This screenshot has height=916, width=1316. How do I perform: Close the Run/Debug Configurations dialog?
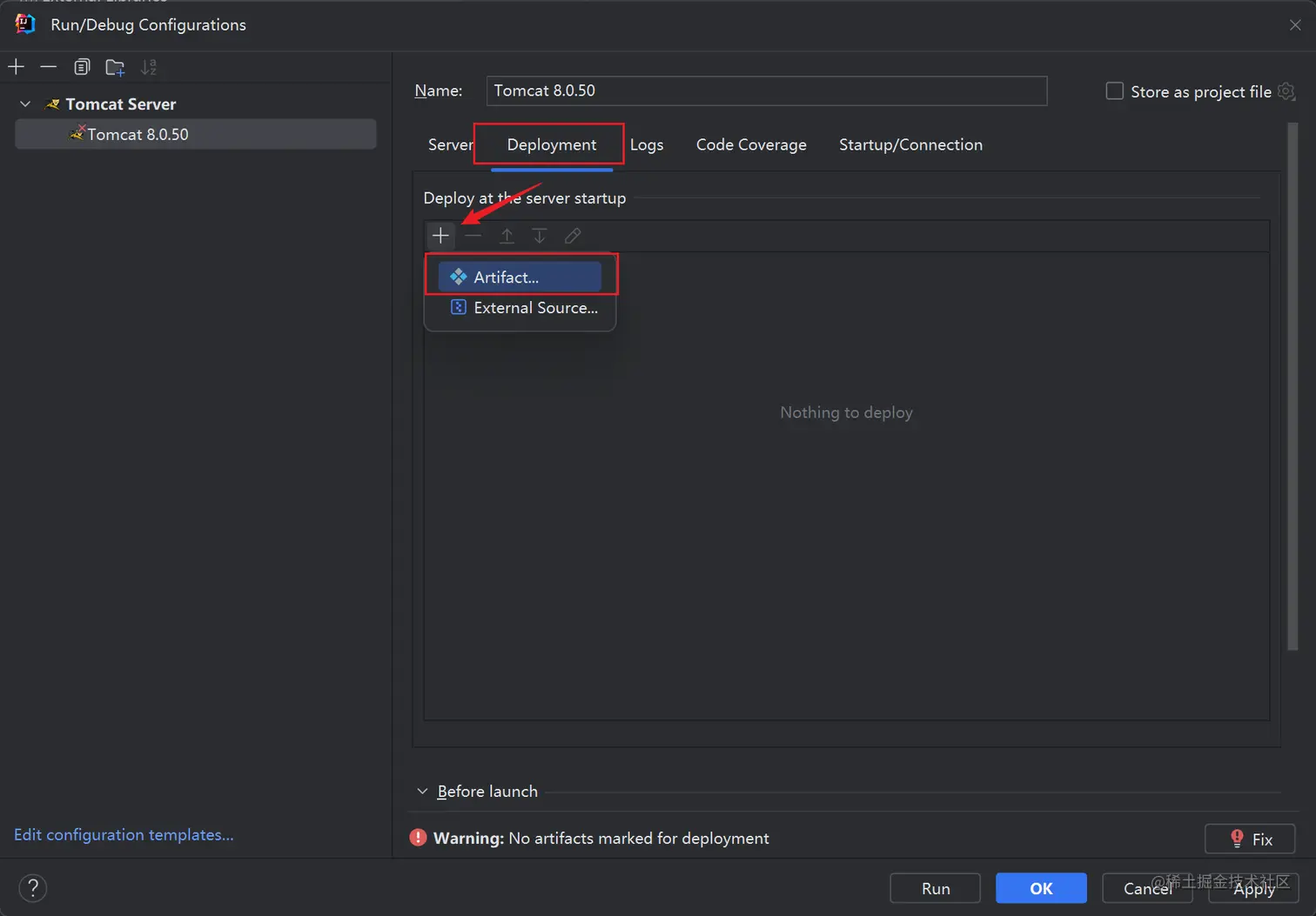(1295, 25)
